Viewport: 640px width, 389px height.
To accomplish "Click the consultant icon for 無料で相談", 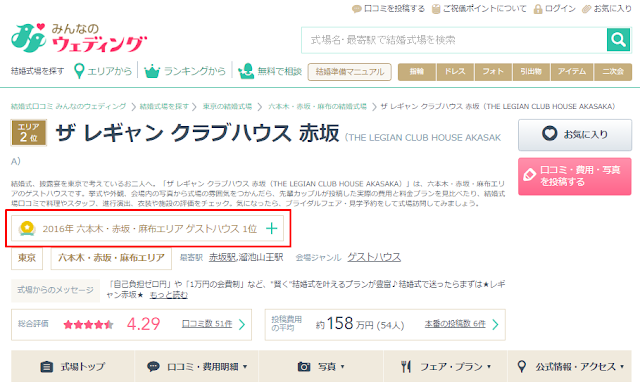I will [x=246, y=71].
